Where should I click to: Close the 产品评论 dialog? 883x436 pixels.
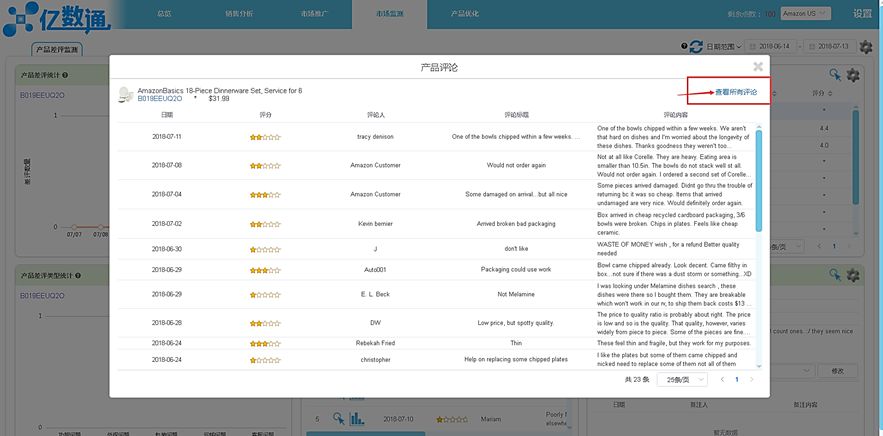click(758, 67)
